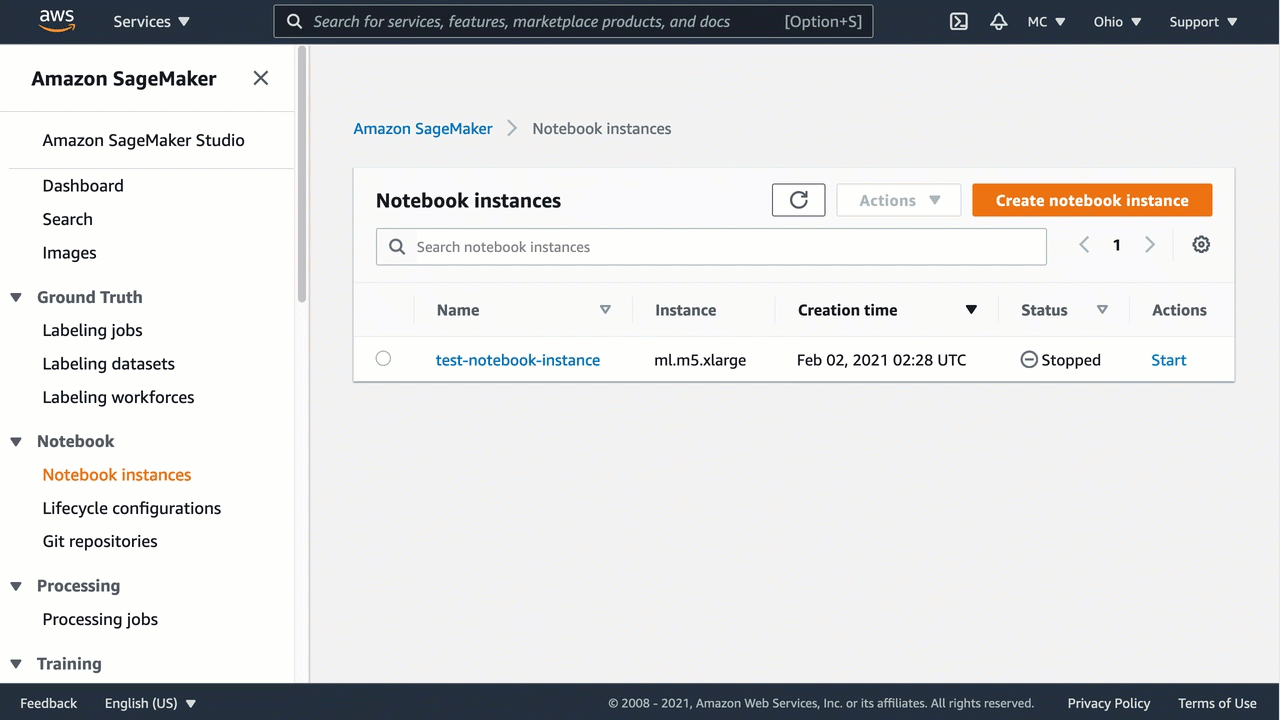1280x720 pixels.
Task: Select the test-notebook-instance row radio button
Action: point(383,358)
